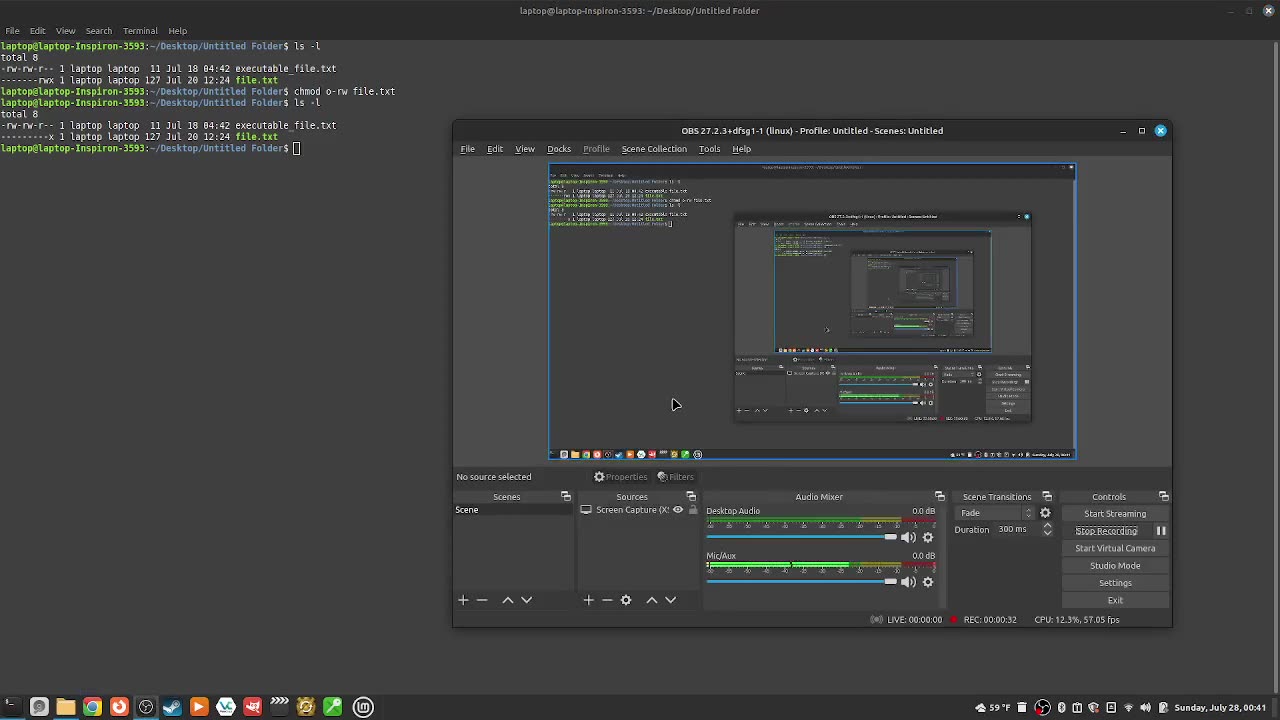Undock the Scene Transitions panel
1280x720 pixels.
coord(1047,497)
